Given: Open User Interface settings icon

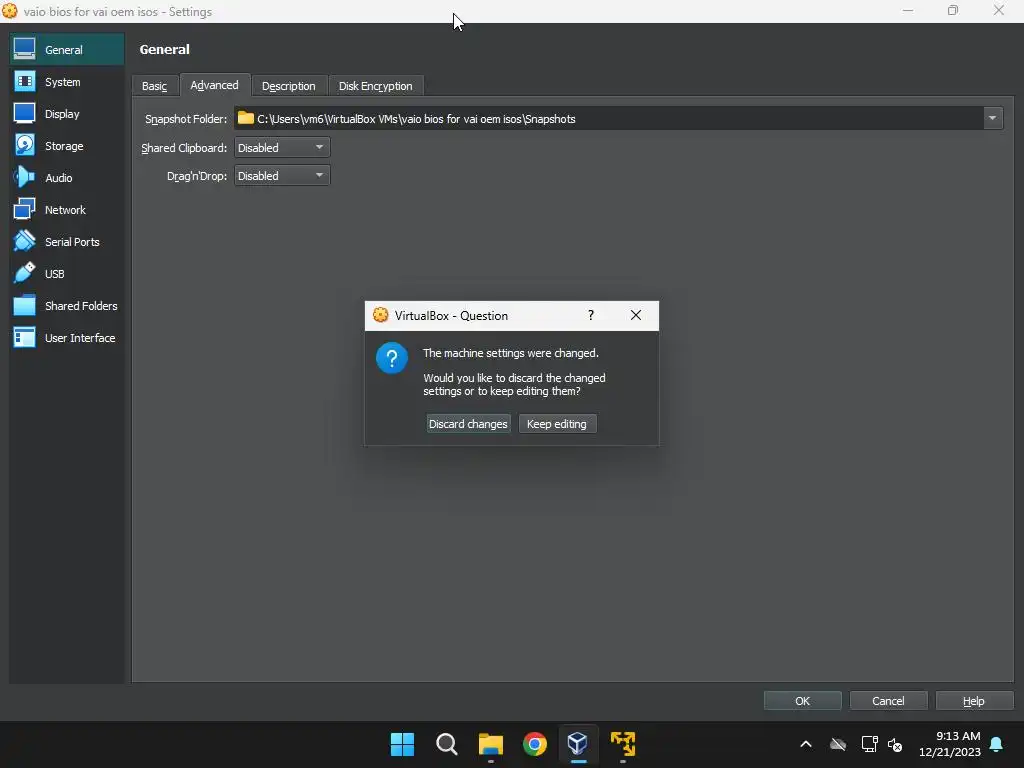Looking at the screenshot, I should [25, 338].
